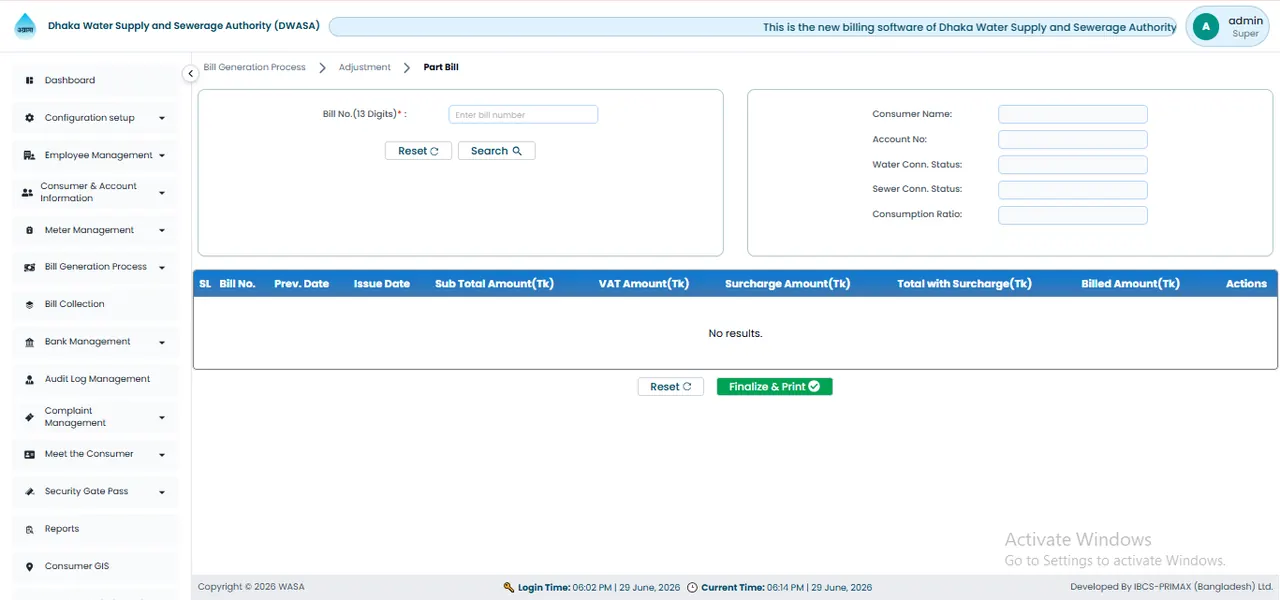The height and width of the screenshot is (600, 1280).
Task: Click the Bank Management icon
Action: point(29,342)
